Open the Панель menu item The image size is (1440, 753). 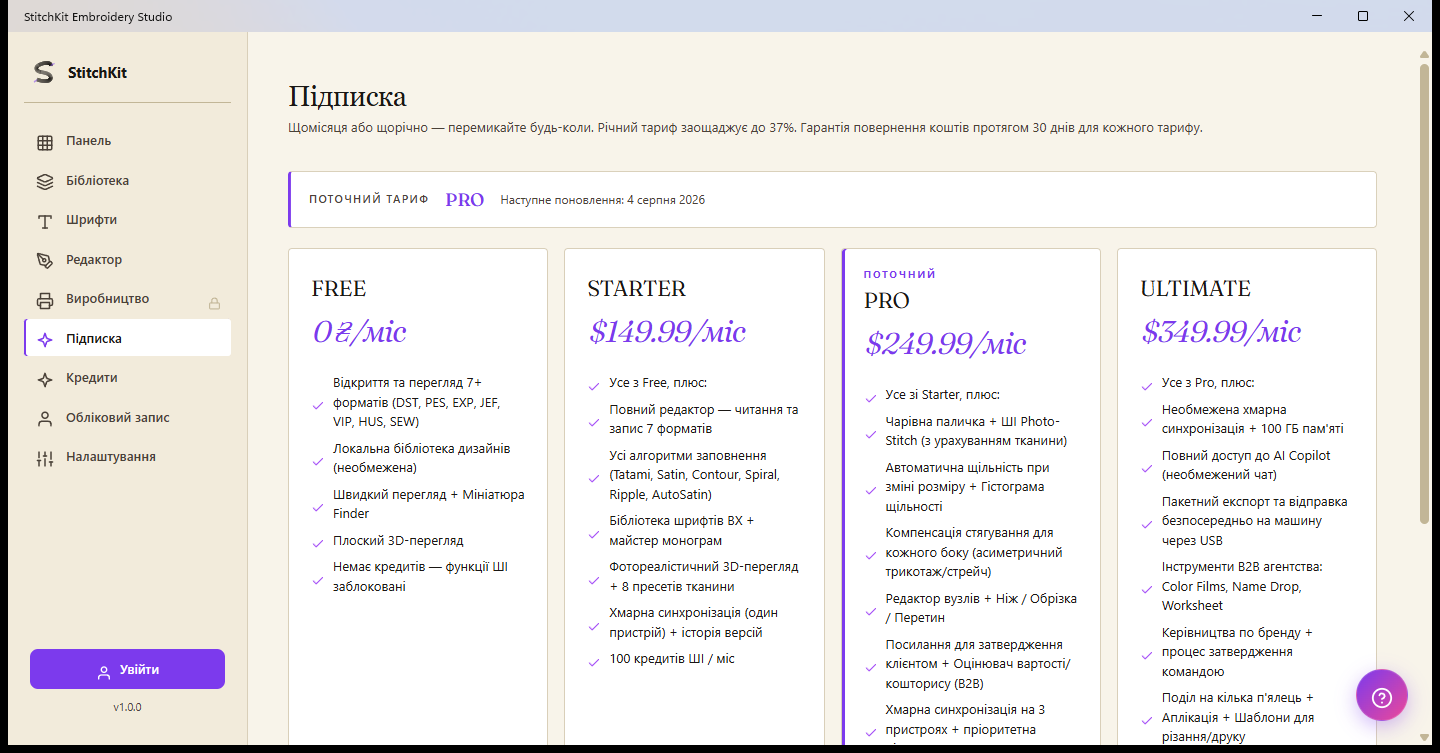point(128,141)
